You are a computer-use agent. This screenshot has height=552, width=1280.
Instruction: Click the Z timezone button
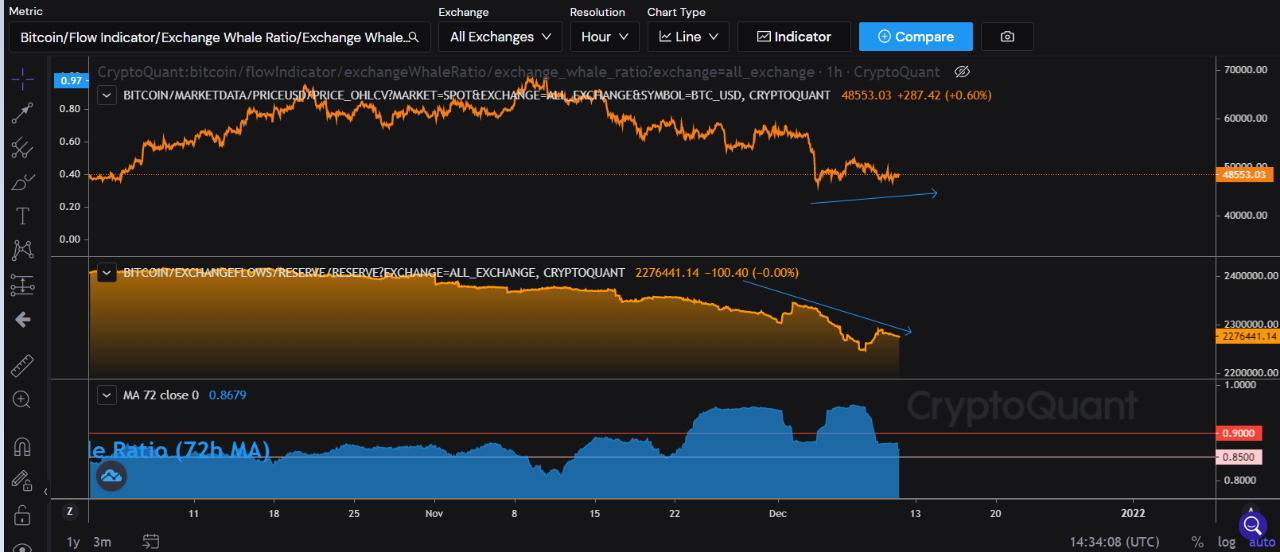pyautogui.click(x=70, y=511)
